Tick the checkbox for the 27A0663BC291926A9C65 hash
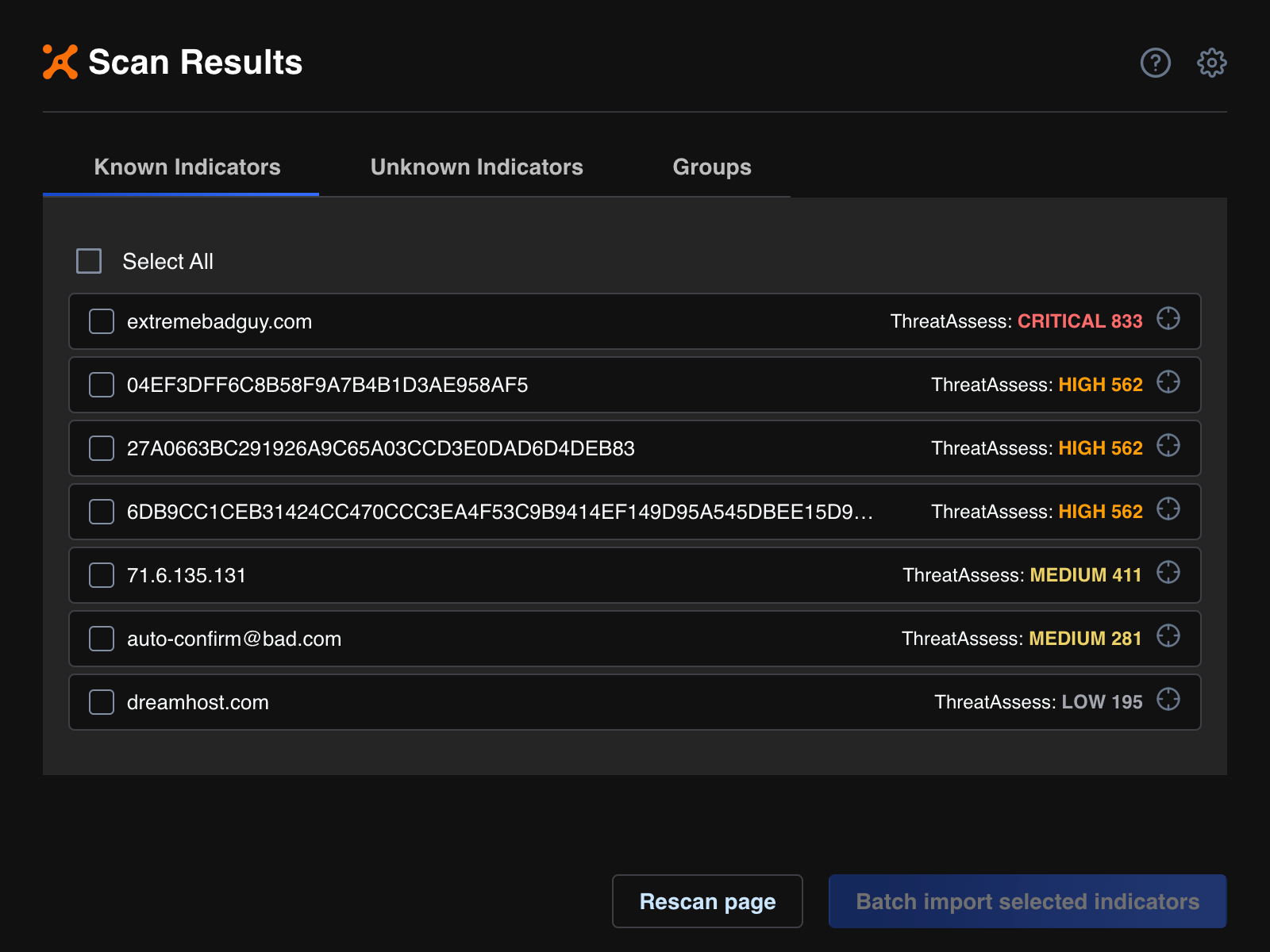 [x=102, y=448]
